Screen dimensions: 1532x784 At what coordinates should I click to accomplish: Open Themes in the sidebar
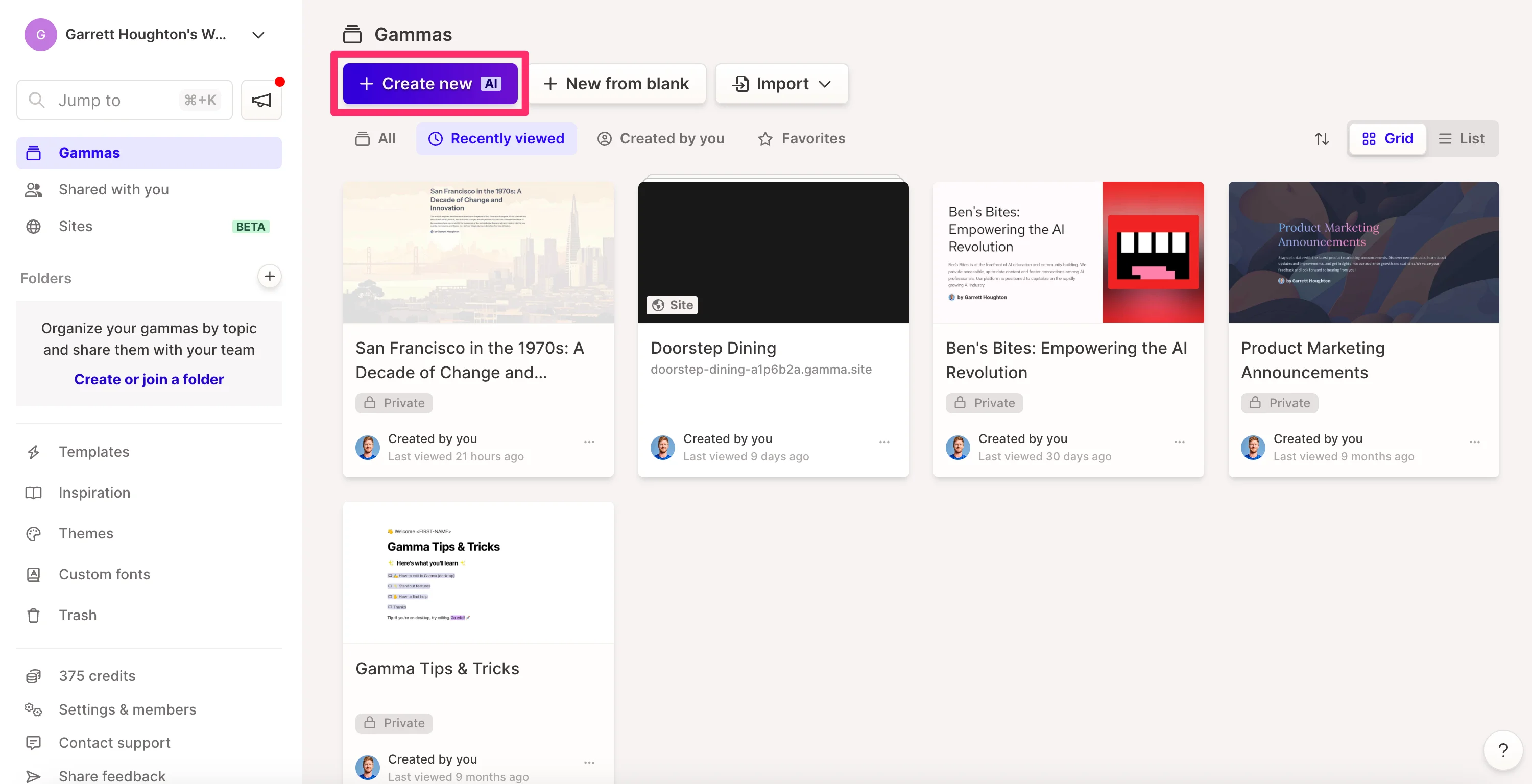point(86,533)
